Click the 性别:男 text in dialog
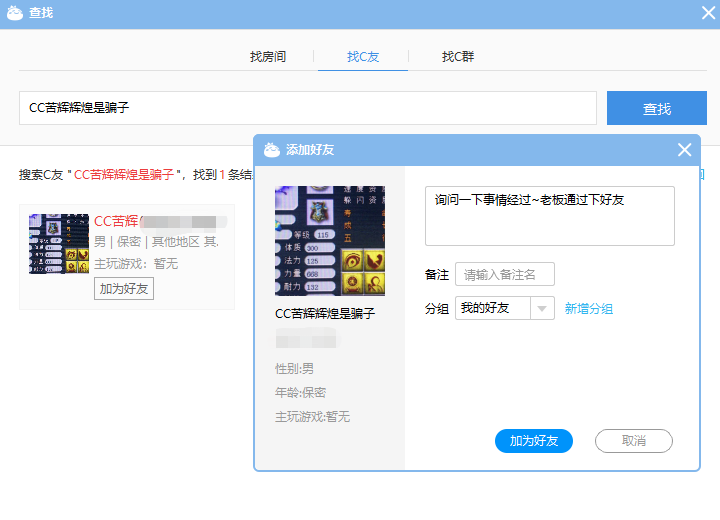 point(294,369)
